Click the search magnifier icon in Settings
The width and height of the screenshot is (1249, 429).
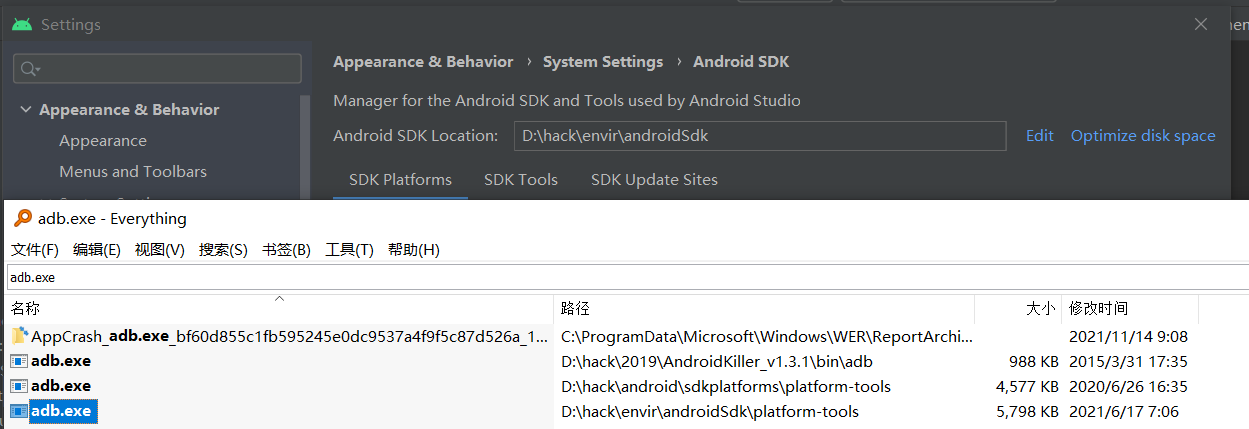click(29, 69)
